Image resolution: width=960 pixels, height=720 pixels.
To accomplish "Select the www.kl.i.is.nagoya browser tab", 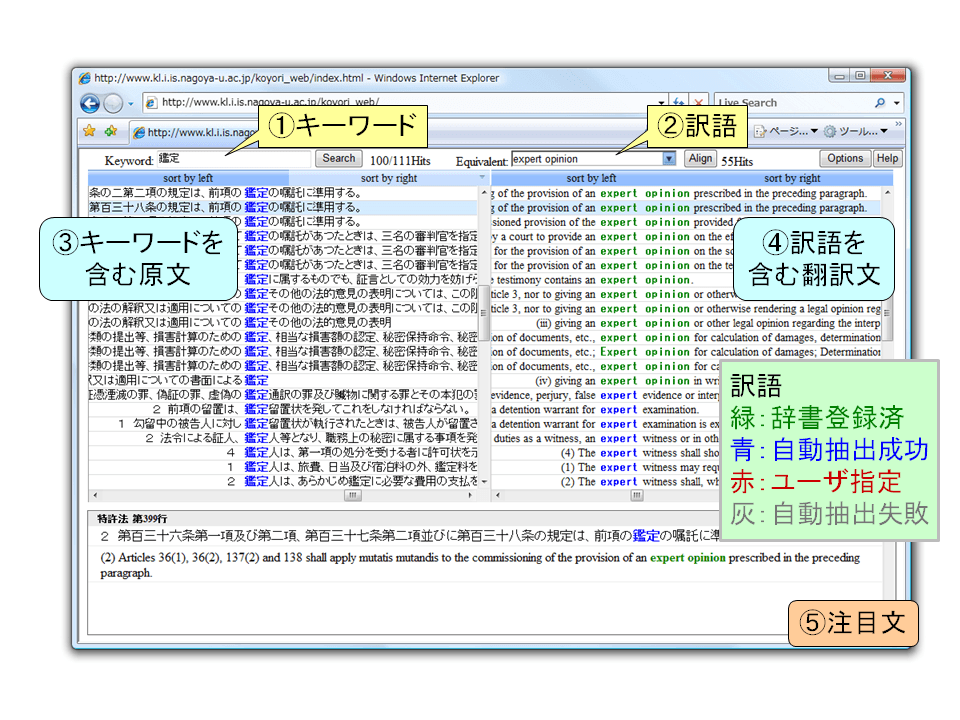I will tap(195, 132).
